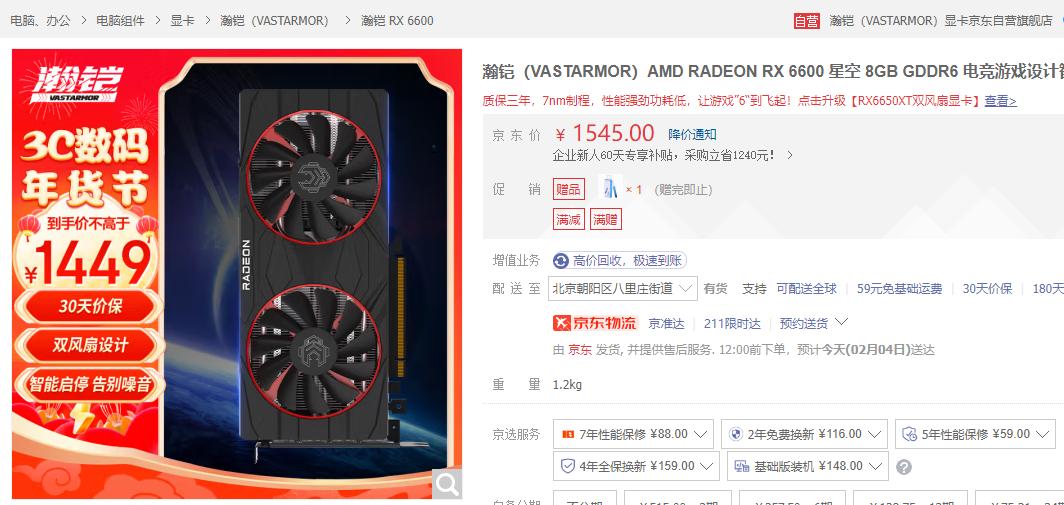Click the 自营 red badge

(x=807, y=21)
